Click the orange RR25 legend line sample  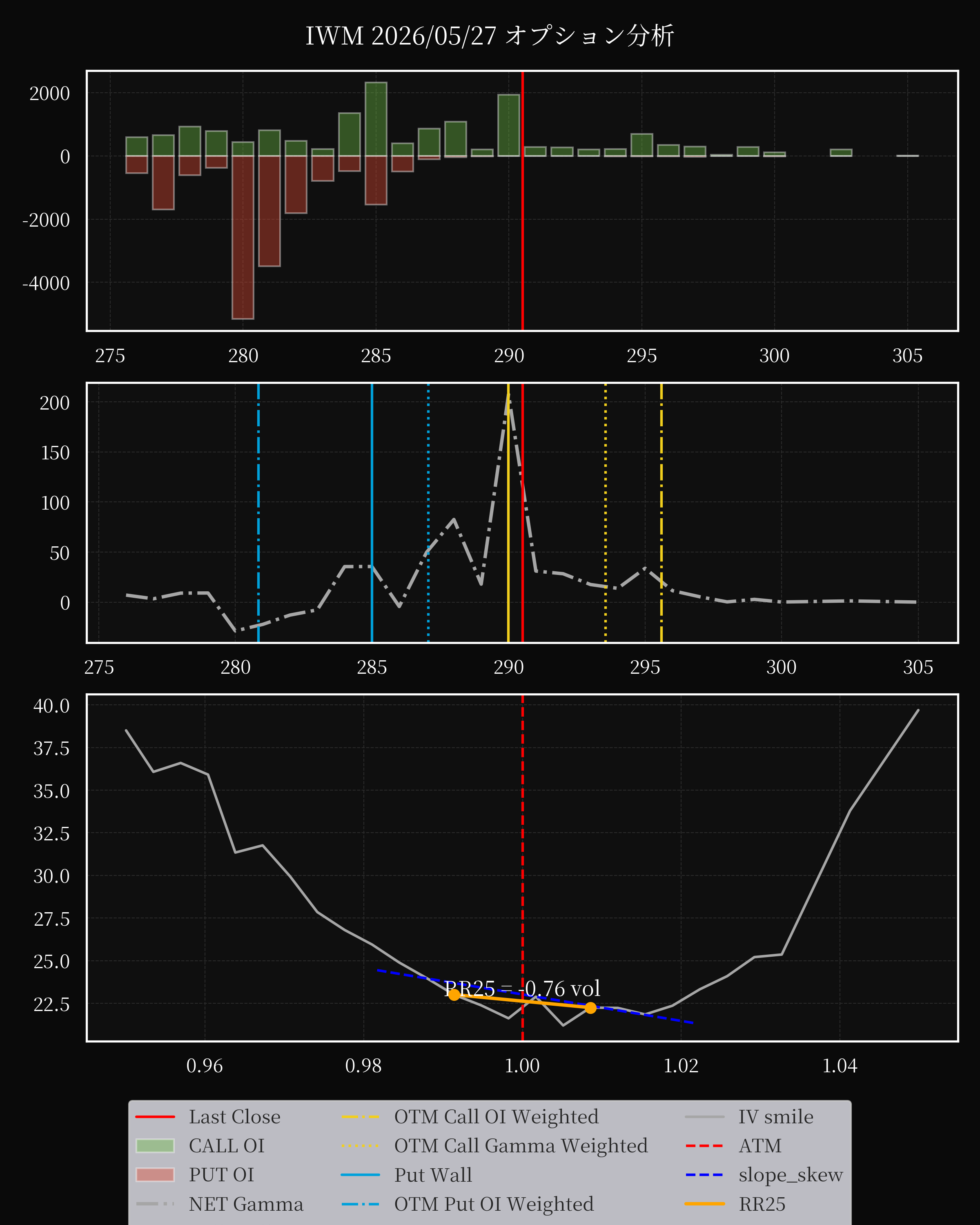704,1204
